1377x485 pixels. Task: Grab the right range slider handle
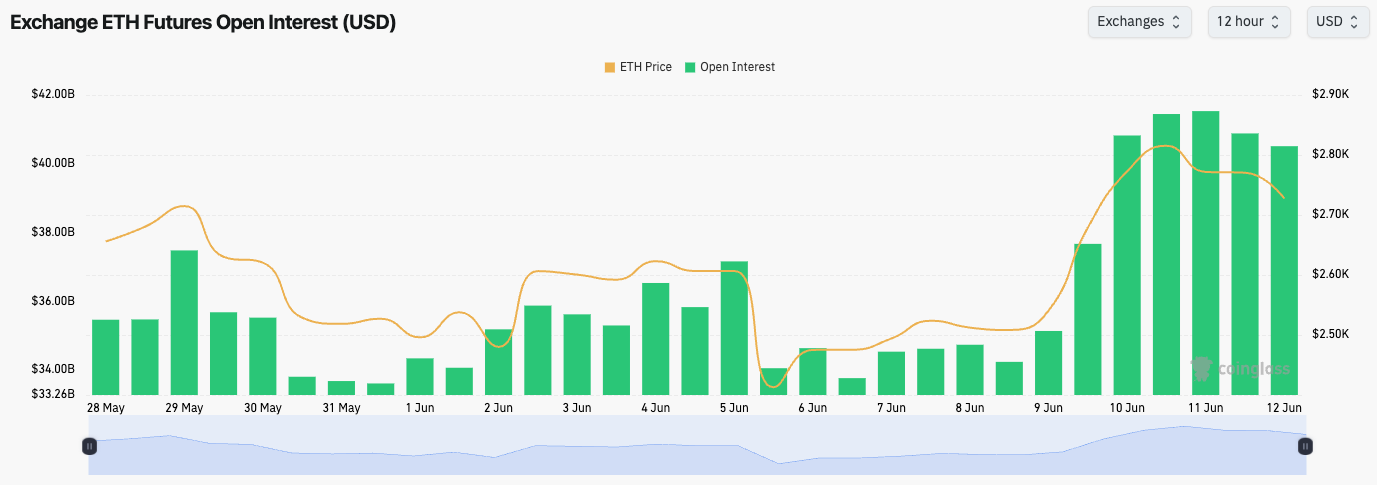pyautogui.click(x=1305, y=446)
